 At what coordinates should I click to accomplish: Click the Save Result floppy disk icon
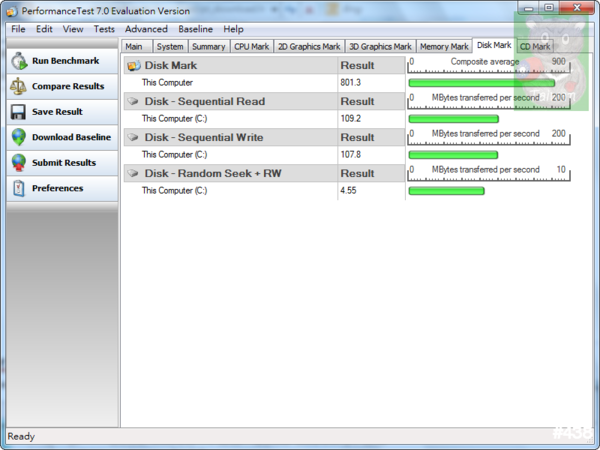(18, 112)
